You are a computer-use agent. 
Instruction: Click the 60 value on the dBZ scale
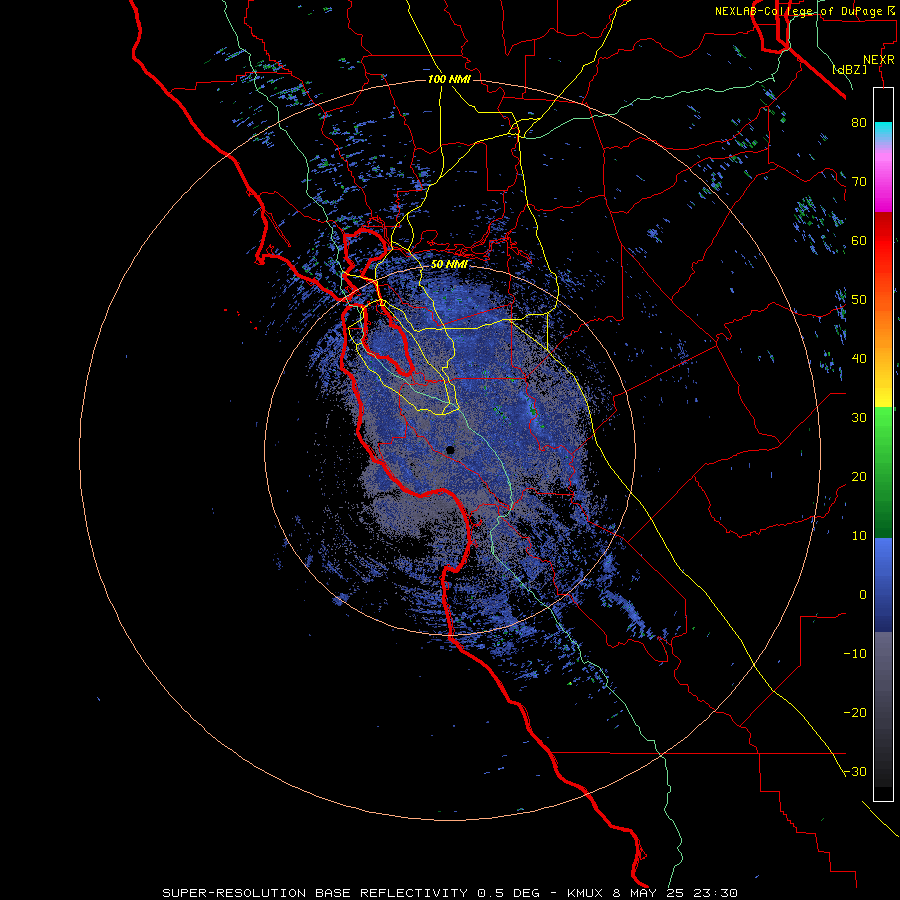click(x=859, y=241)
